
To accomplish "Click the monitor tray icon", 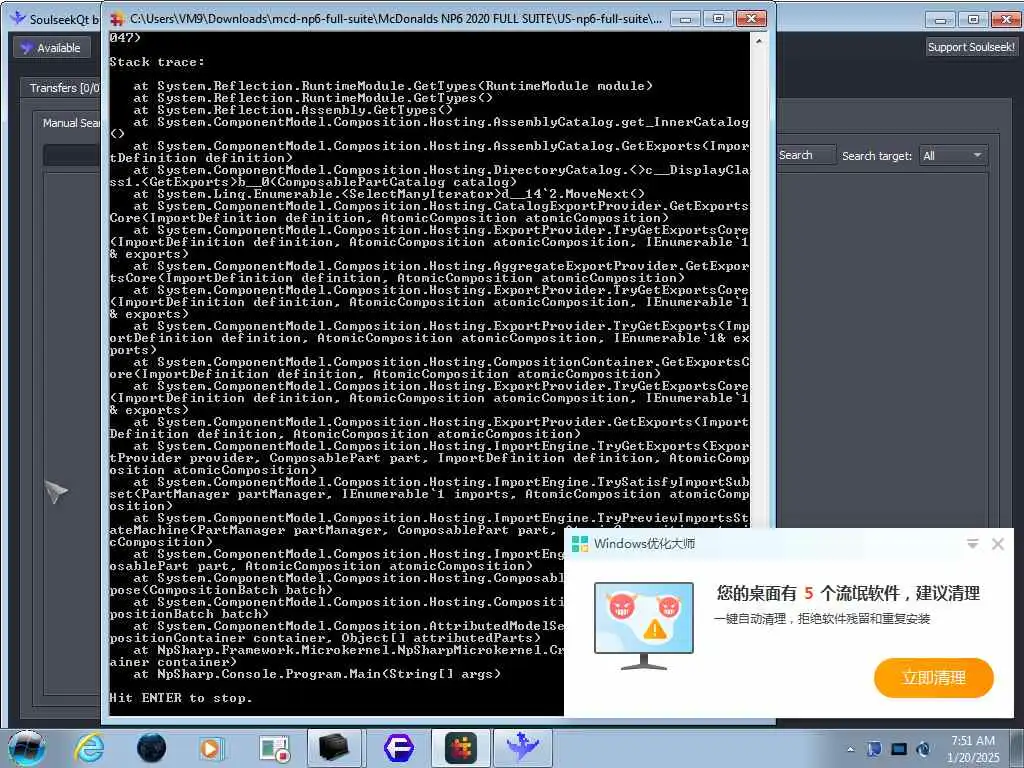I will tap(899, 749).
